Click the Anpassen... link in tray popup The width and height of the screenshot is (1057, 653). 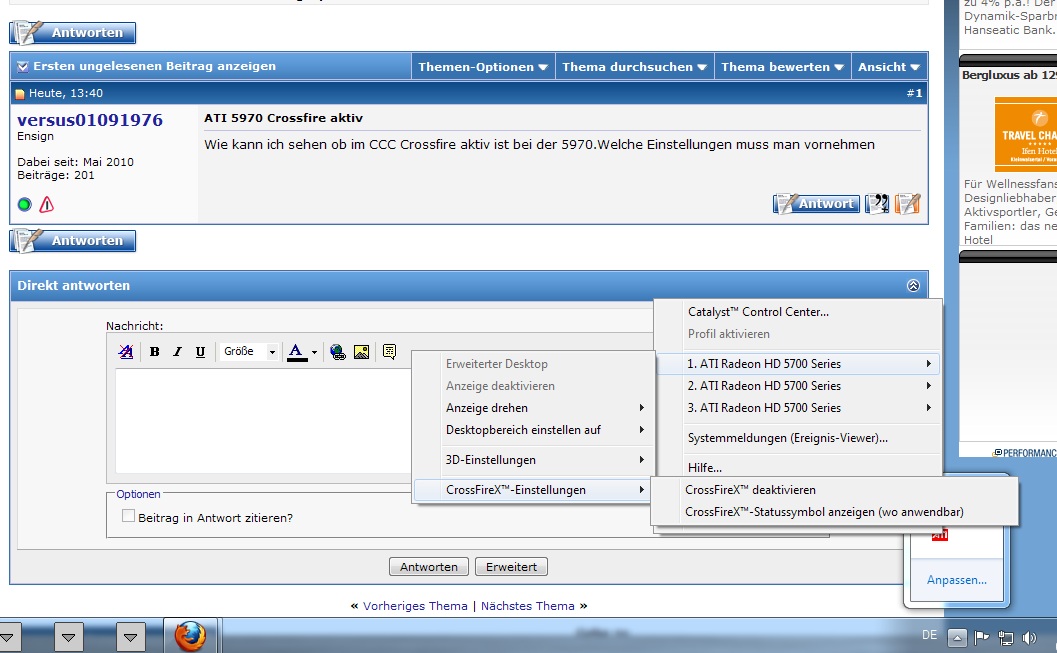(957, 580)
